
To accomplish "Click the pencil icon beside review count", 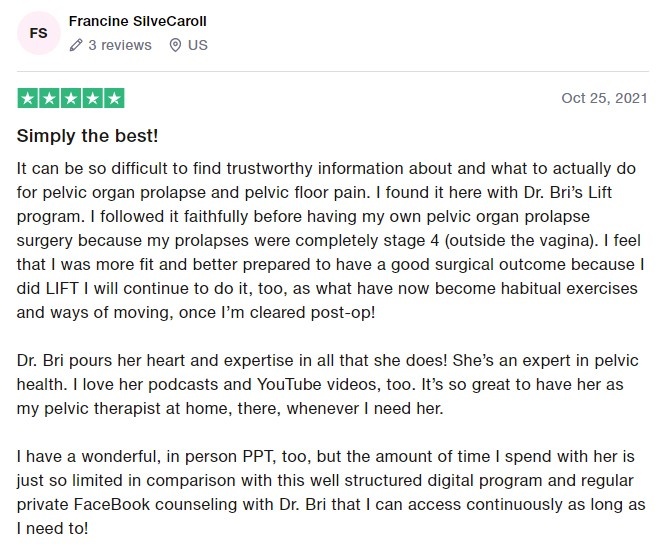I will click(76, 45).
